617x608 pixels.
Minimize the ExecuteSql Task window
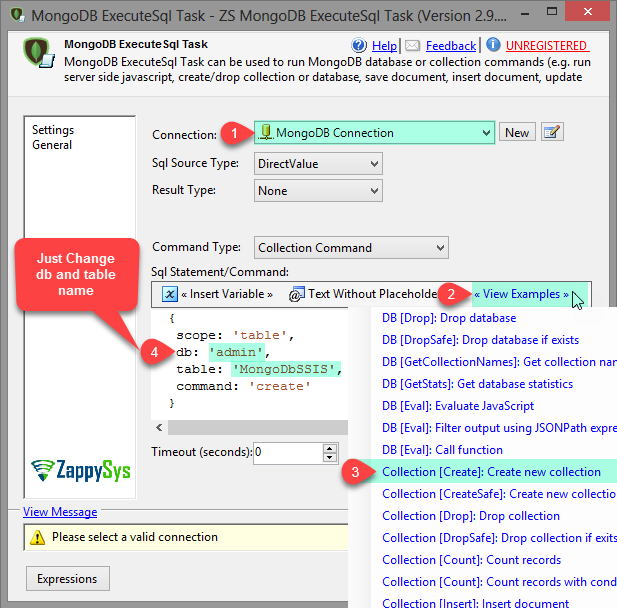click(525, 13)
